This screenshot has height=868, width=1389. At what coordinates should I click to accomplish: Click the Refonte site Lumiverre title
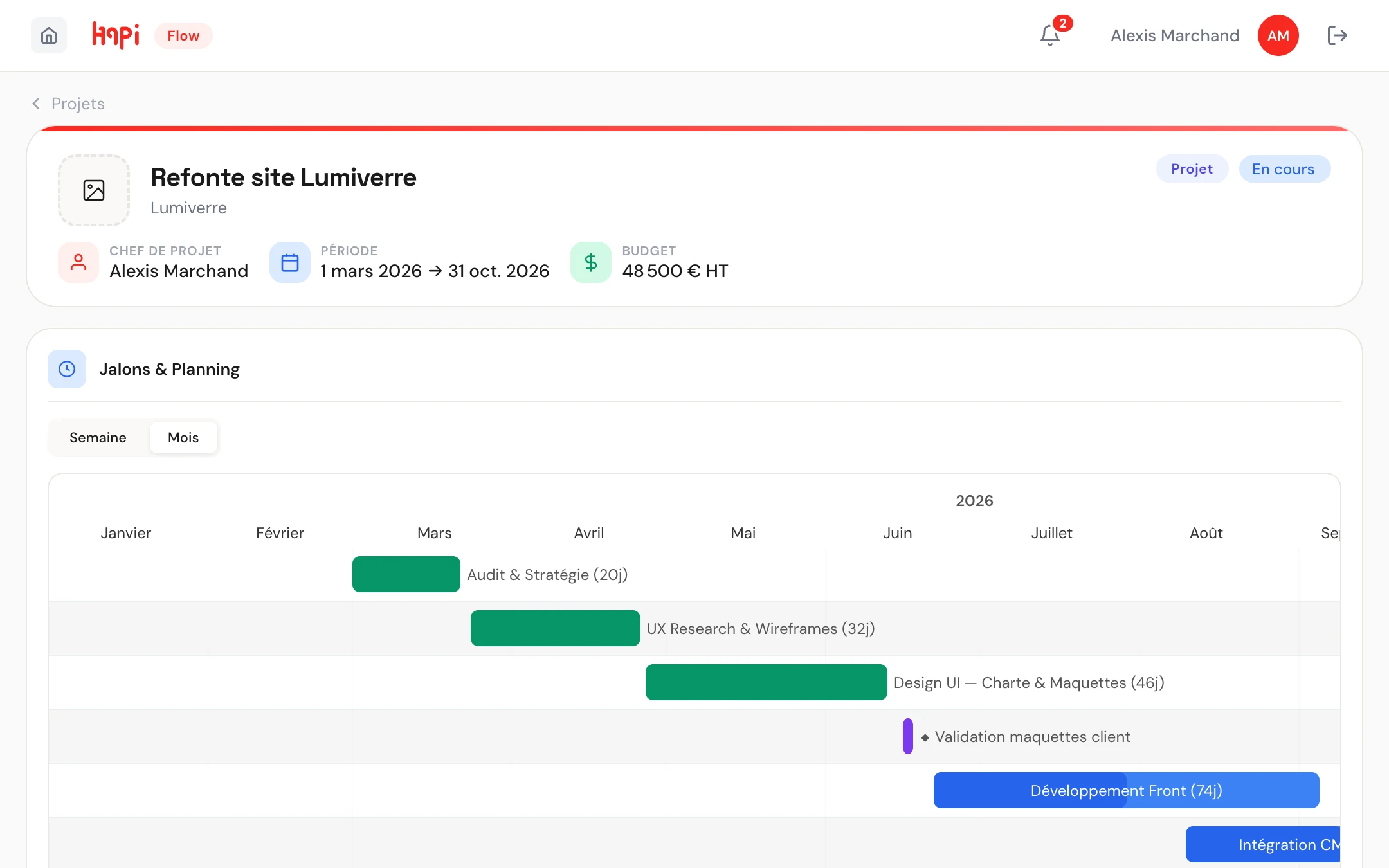click(284, 177)
